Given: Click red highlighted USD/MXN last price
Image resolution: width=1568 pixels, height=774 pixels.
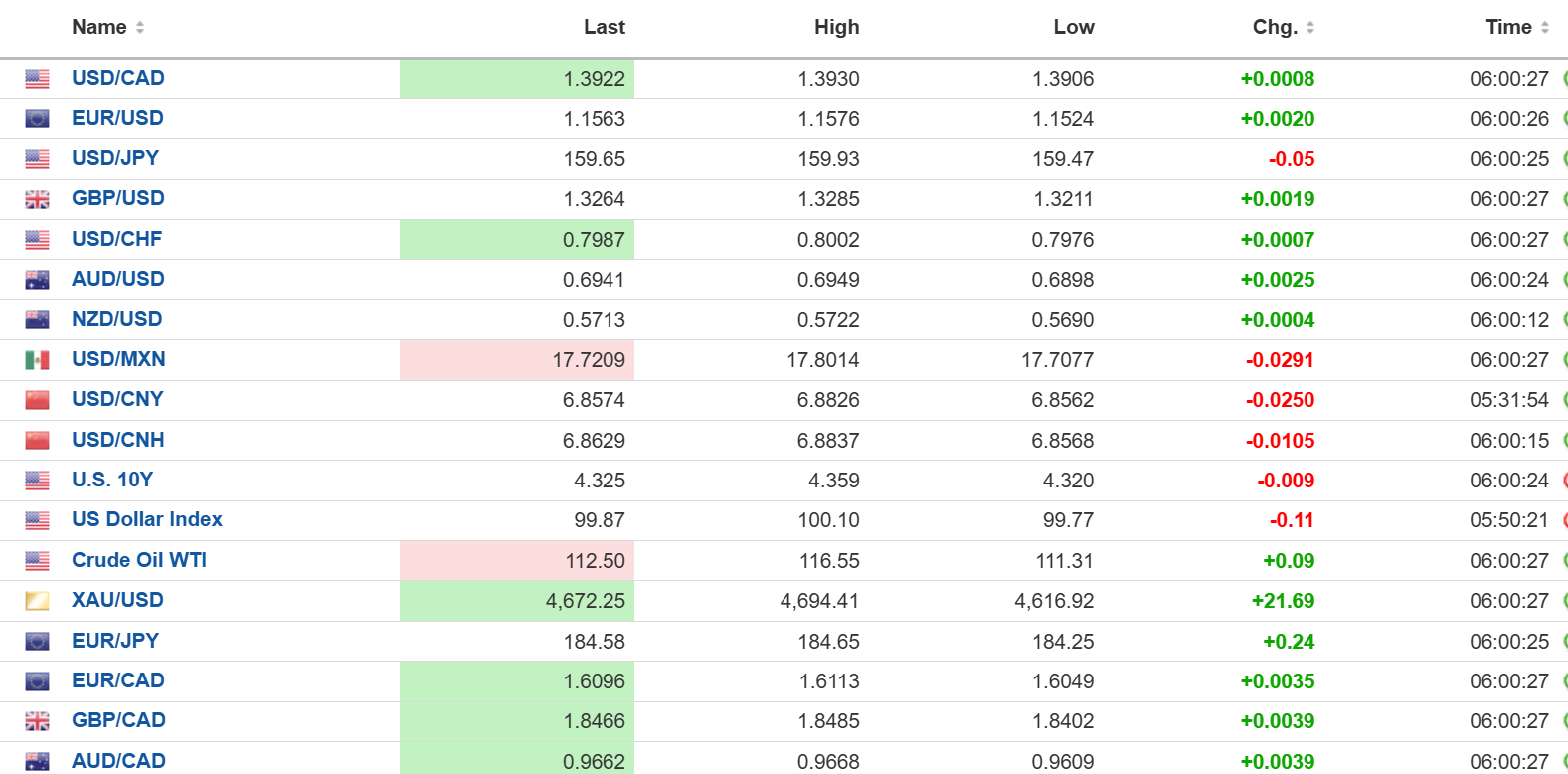Looking at the screenshot, I should 589,360.
